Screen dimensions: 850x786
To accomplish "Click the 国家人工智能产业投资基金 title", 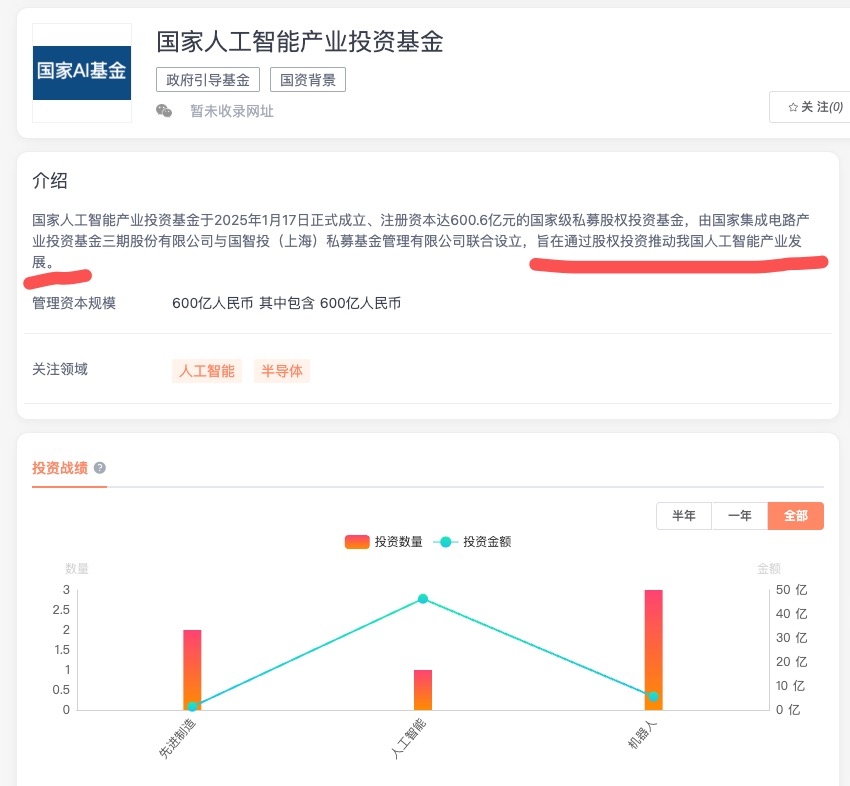I will point(300,42).
